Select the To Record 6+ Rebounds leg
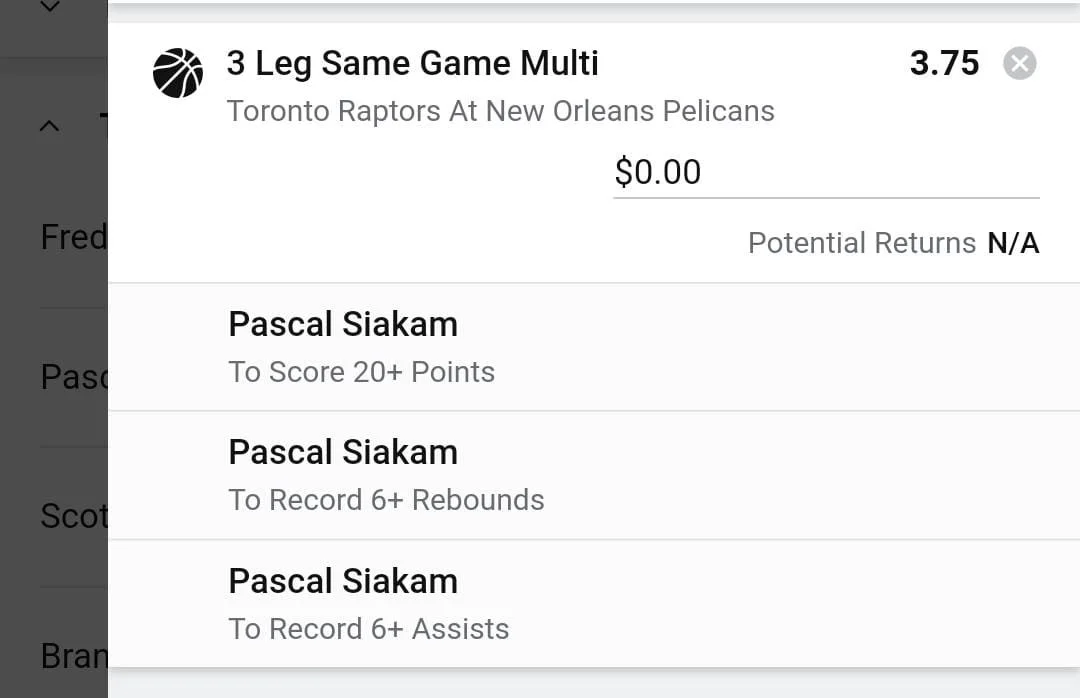 386,500
